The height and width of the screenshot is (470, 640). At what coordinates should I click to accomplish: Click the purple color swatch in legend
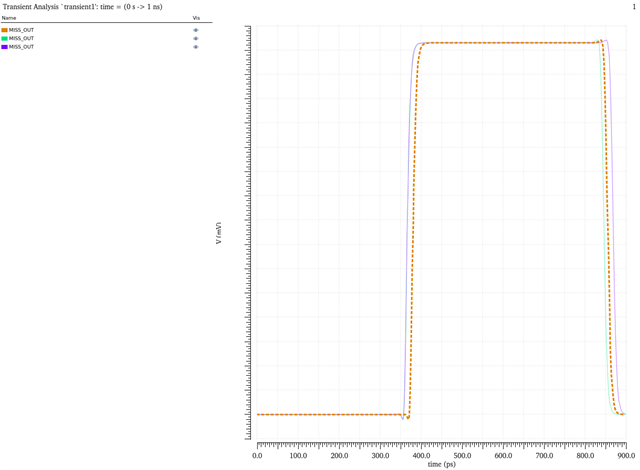(5, 47)
